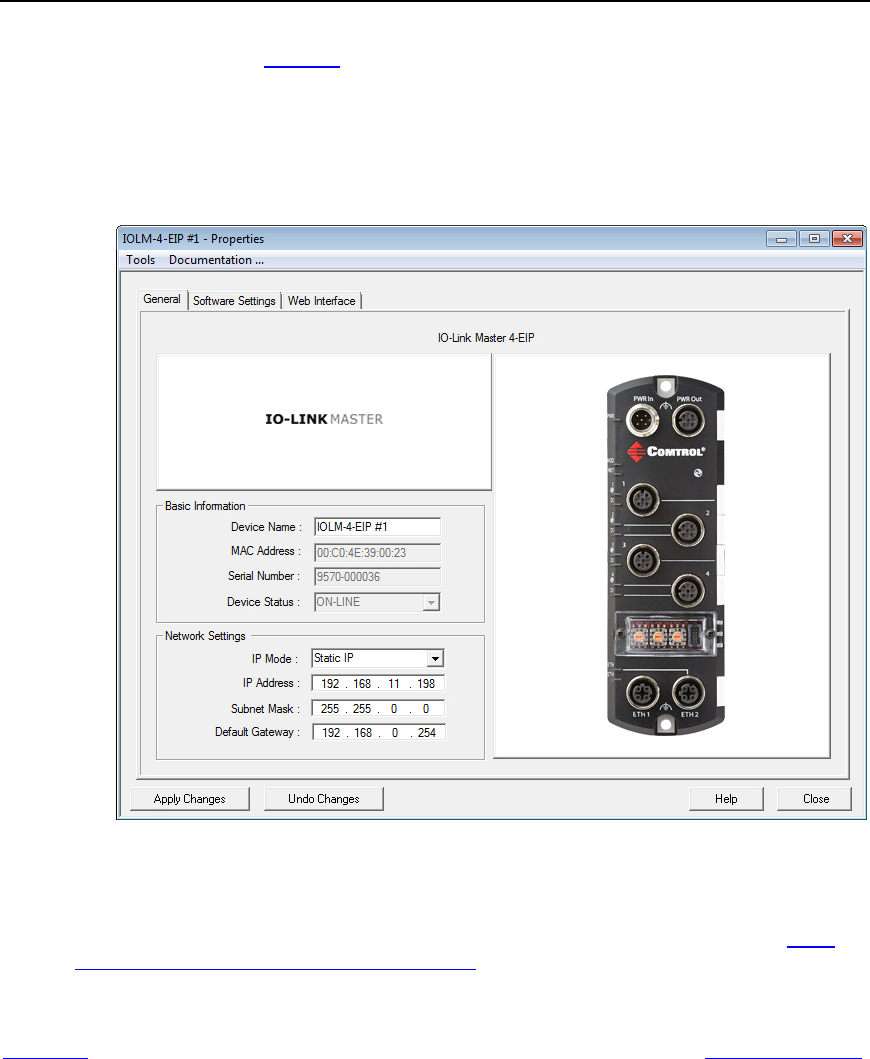Click Apply Changes button
The width and height of the screenshot is (870, 1059).
pyautogui.click(x=190, y=799)
